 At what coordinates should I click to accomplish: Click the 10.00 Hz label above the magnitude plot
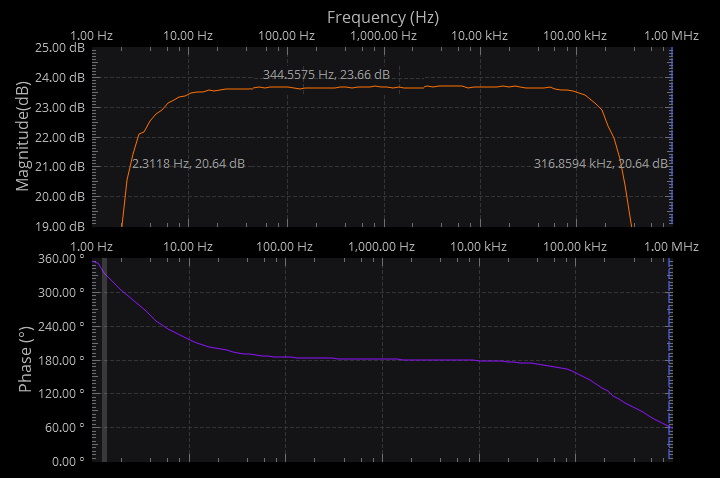[188, 35]
